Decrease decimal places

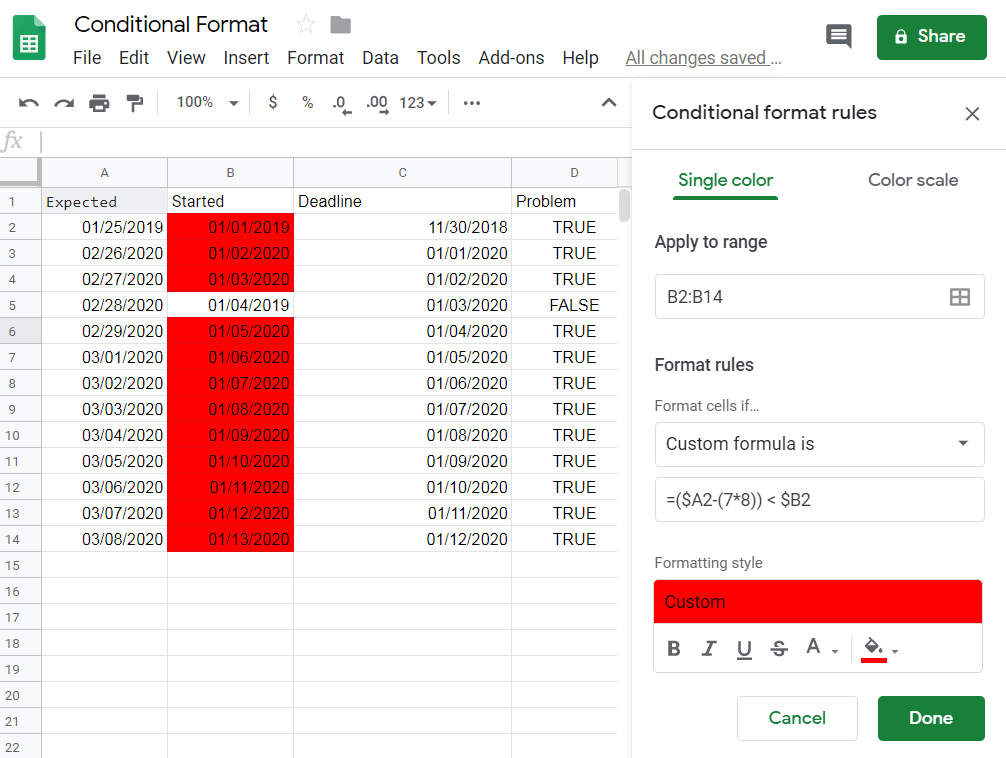(x=341, y=103)
